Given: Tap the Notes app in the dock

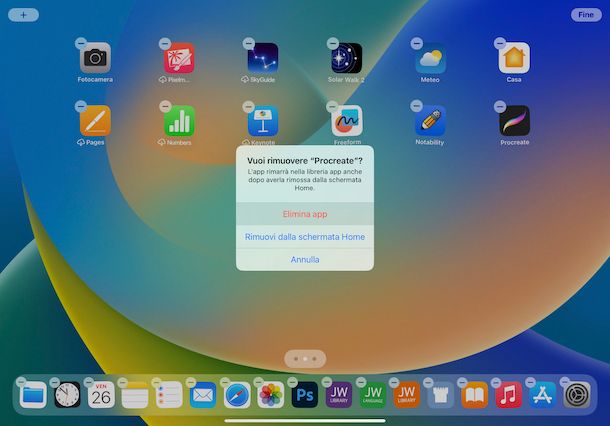Looking at the screenshot, I should click(x=135, y=395).
